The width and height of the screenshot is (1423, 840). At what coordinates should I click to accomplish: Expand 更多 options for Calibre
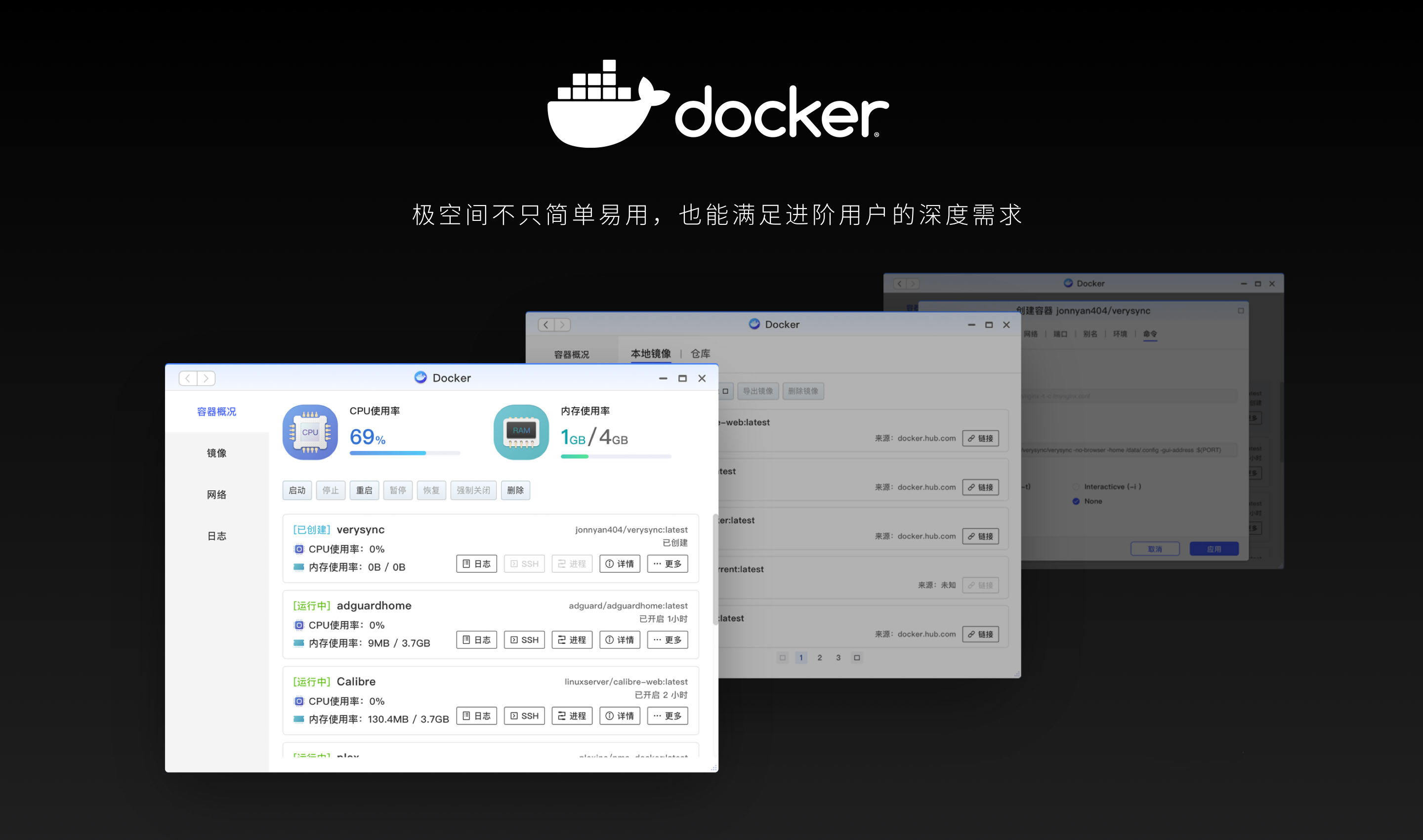(668, 715)
